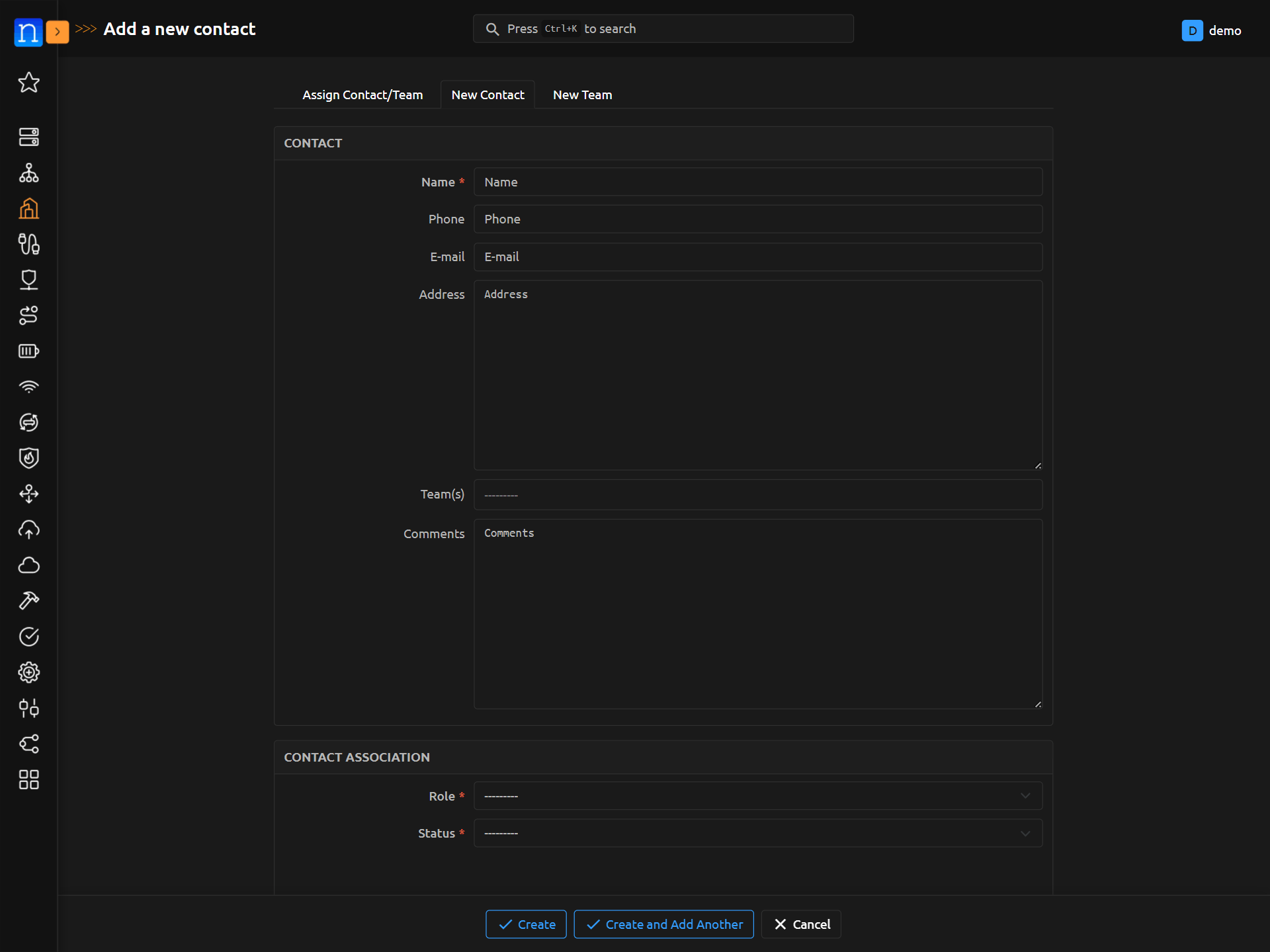Switch to the New Team tab
The image size is (1270, 952).
(582, 95)
